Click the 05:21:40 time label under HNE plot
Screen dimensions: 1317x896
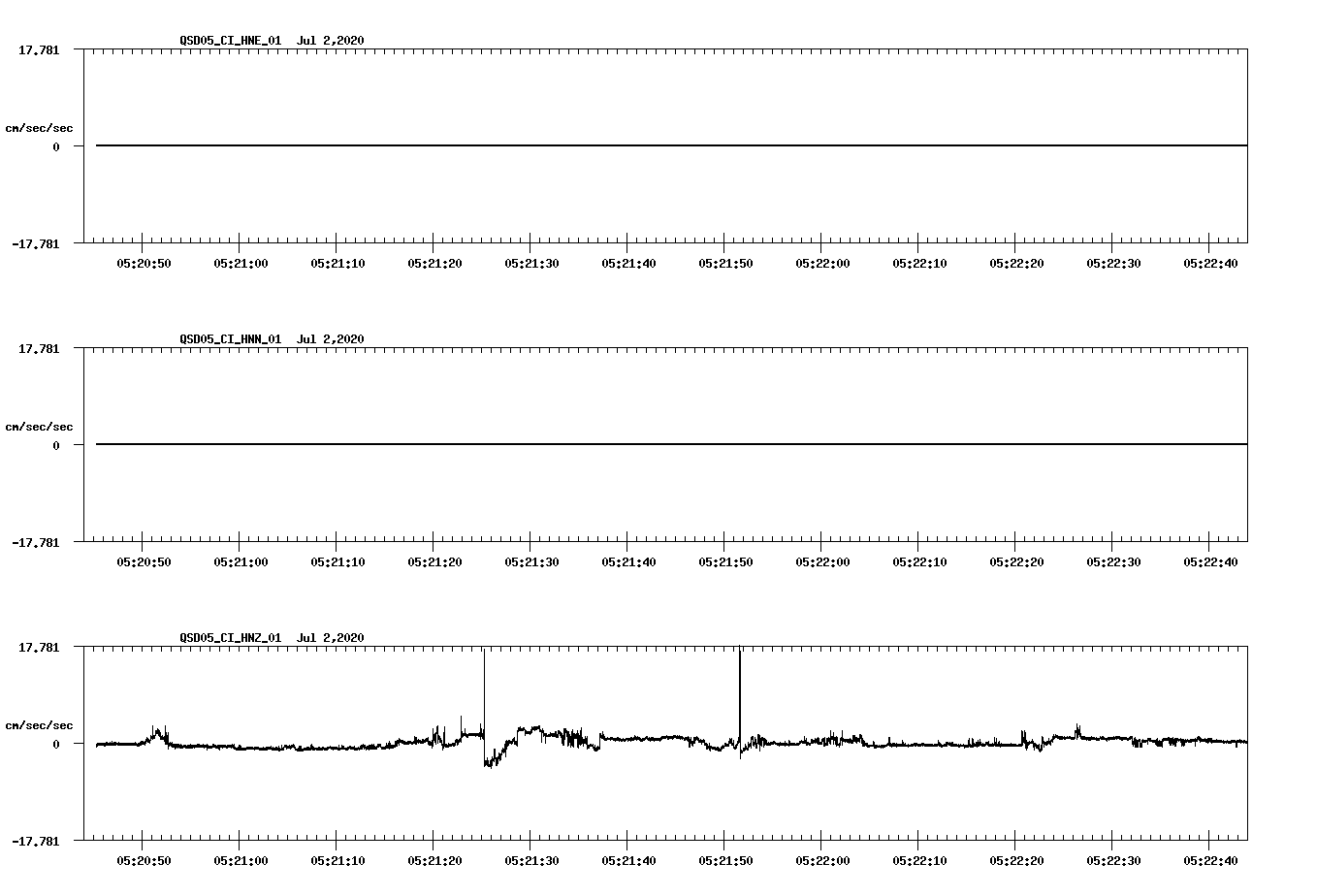[x=628, y=264]
